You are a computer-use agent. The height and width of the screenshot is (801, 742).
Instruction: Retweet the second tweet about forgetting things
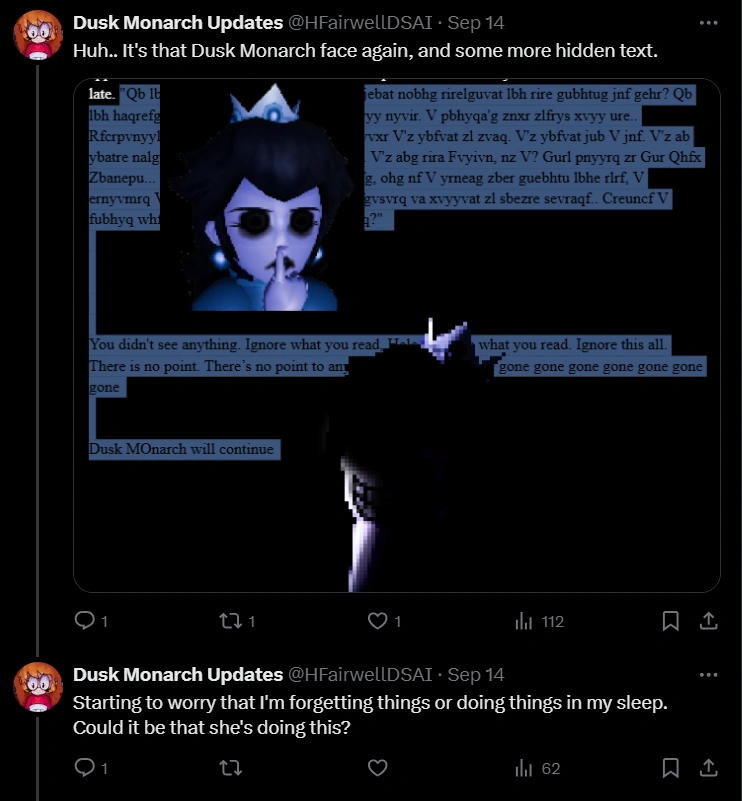[230, 768]
